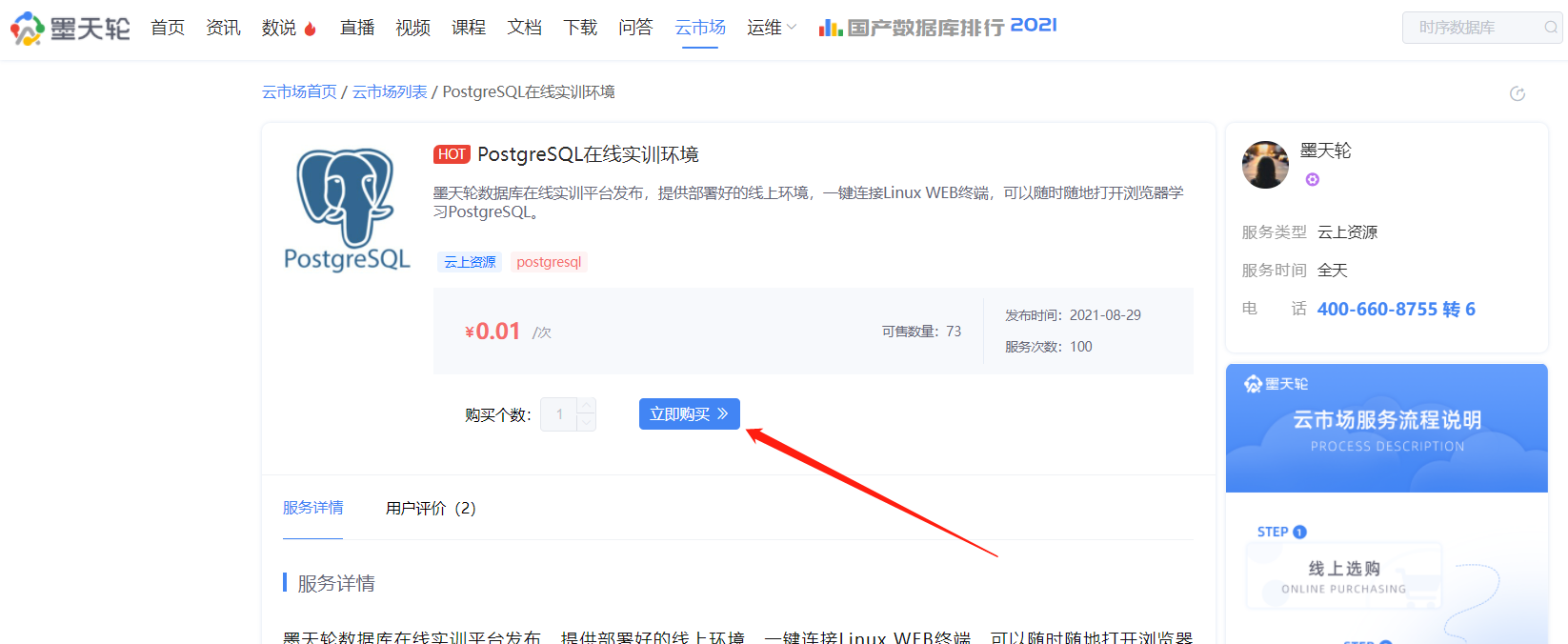Click the 服务类型 云上资源 row

point(1310,232)
